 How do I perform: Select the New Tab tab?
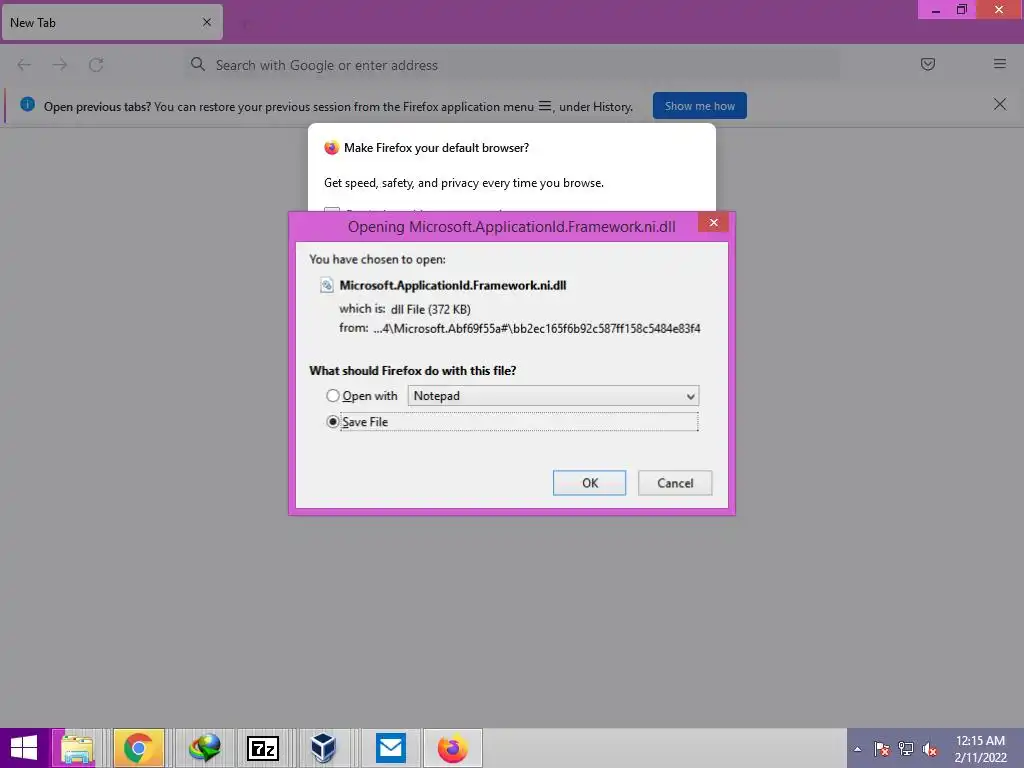[112, 22]
